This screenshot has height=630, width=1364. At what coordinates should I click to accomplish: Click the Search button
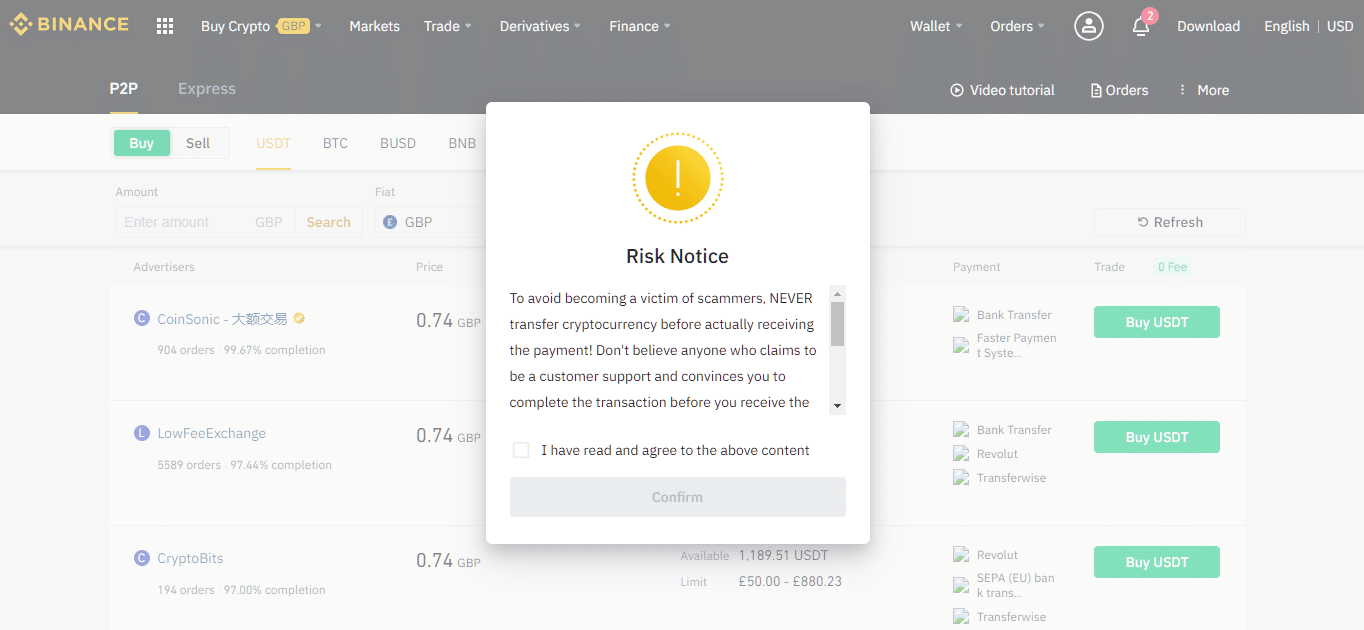click(x=328, y=222)
